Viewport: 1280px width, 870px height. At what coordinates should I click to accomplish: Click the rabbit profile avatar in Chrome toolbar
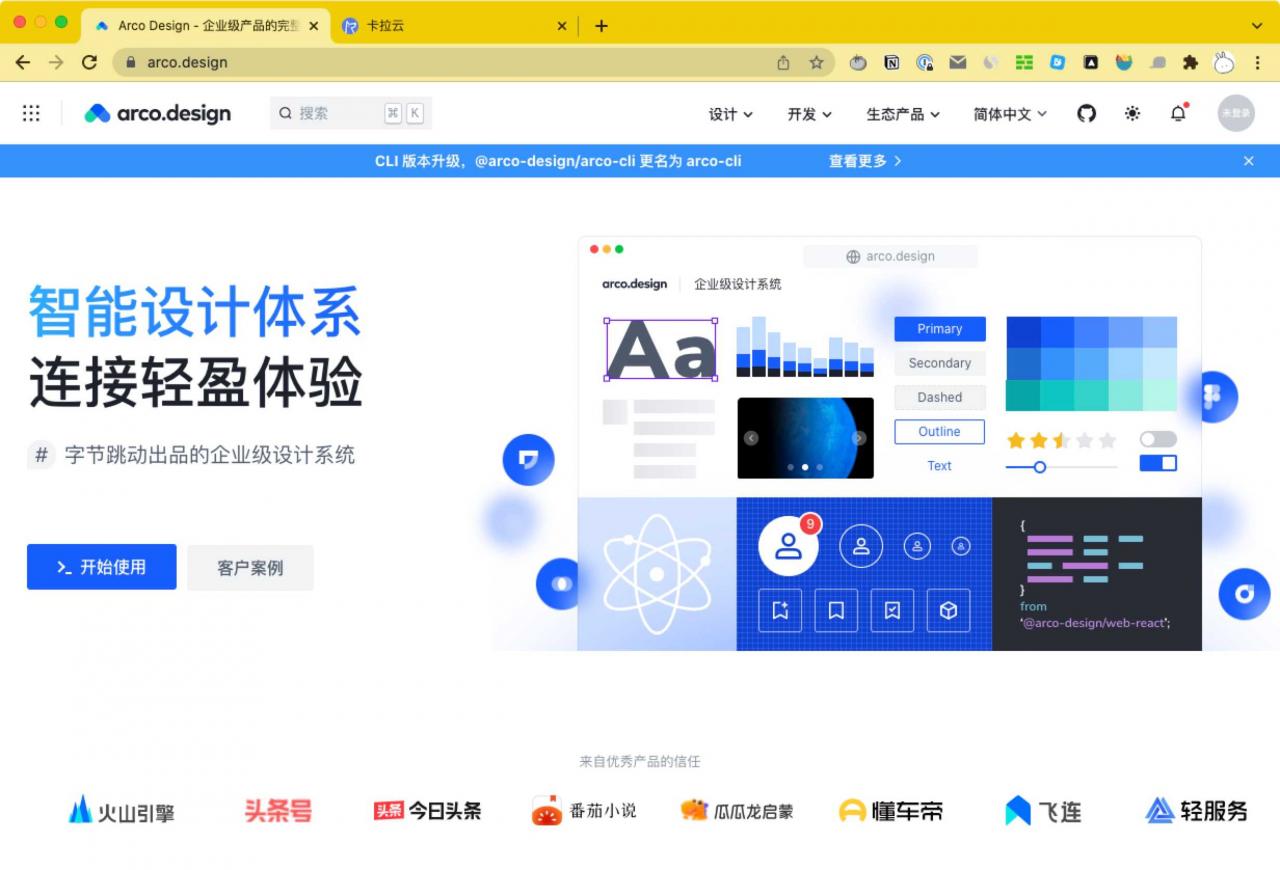(1224, 62)
